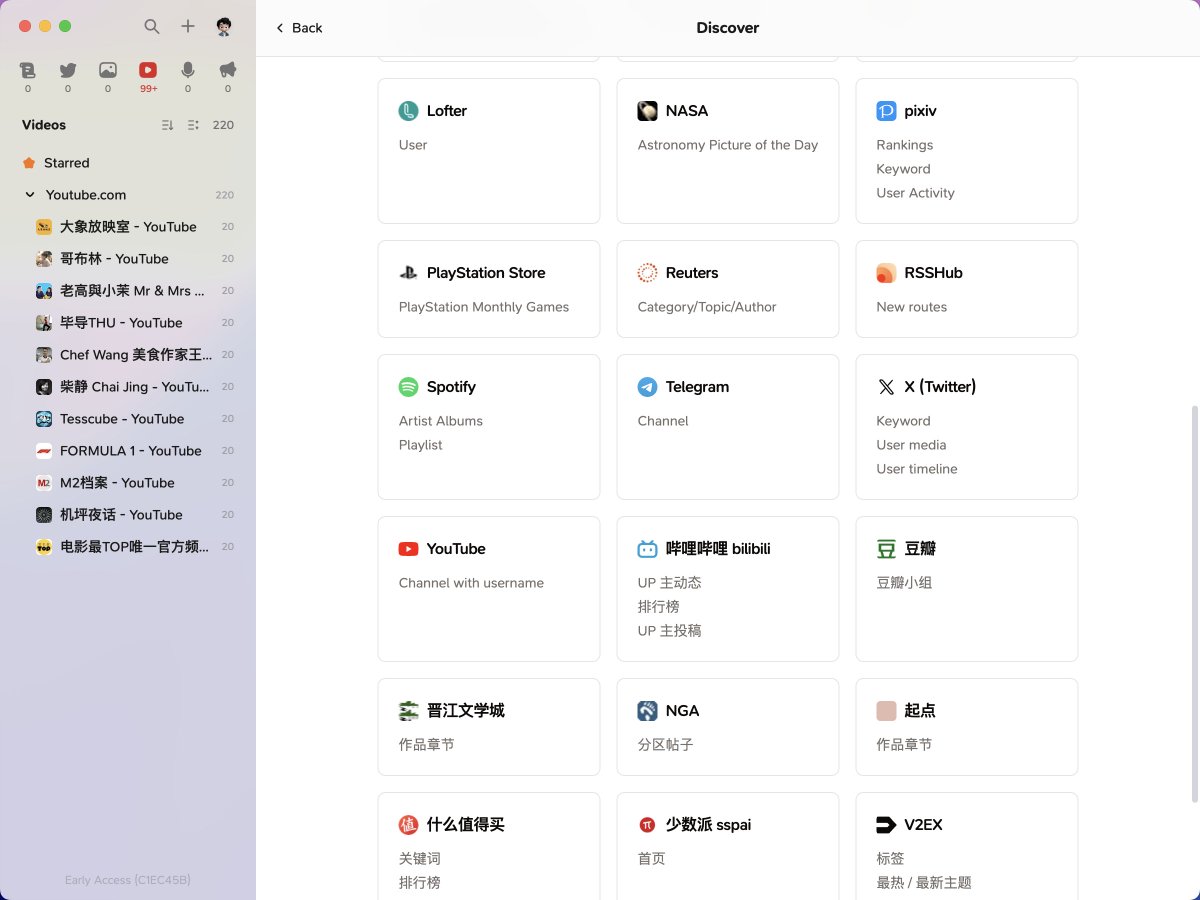Switch to the Notifications megaphone view icon
The height and width of the screenshot is (900, 1200).
(228, 70)
